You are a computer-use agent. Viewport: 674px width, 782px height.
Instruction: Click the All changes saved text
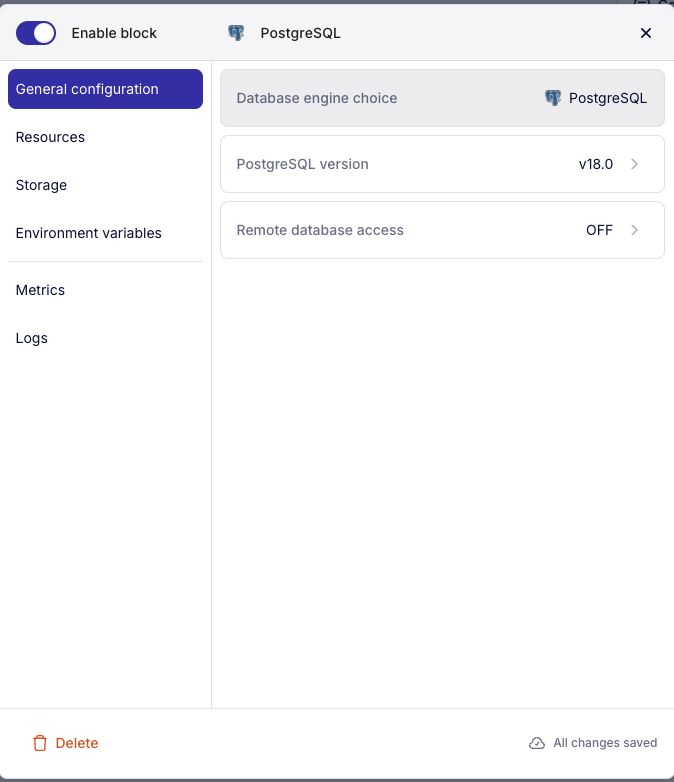pyautogui.click(x=605, y=743)
